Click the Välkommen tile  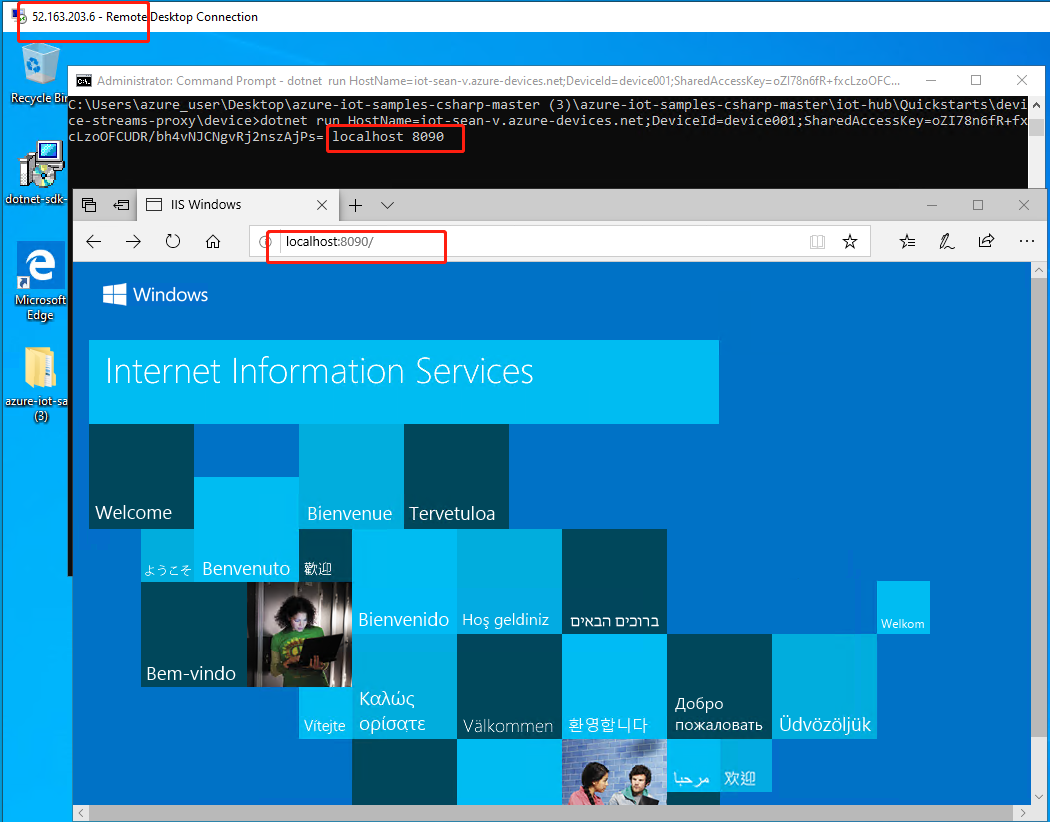(x=509, y=686)
